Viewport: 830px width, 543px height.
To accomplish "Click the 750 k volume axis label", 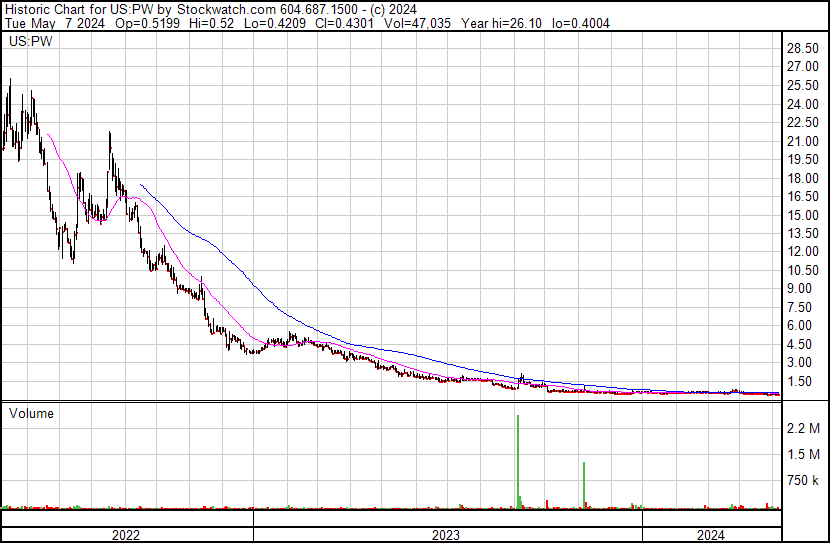I will [803, 481].
